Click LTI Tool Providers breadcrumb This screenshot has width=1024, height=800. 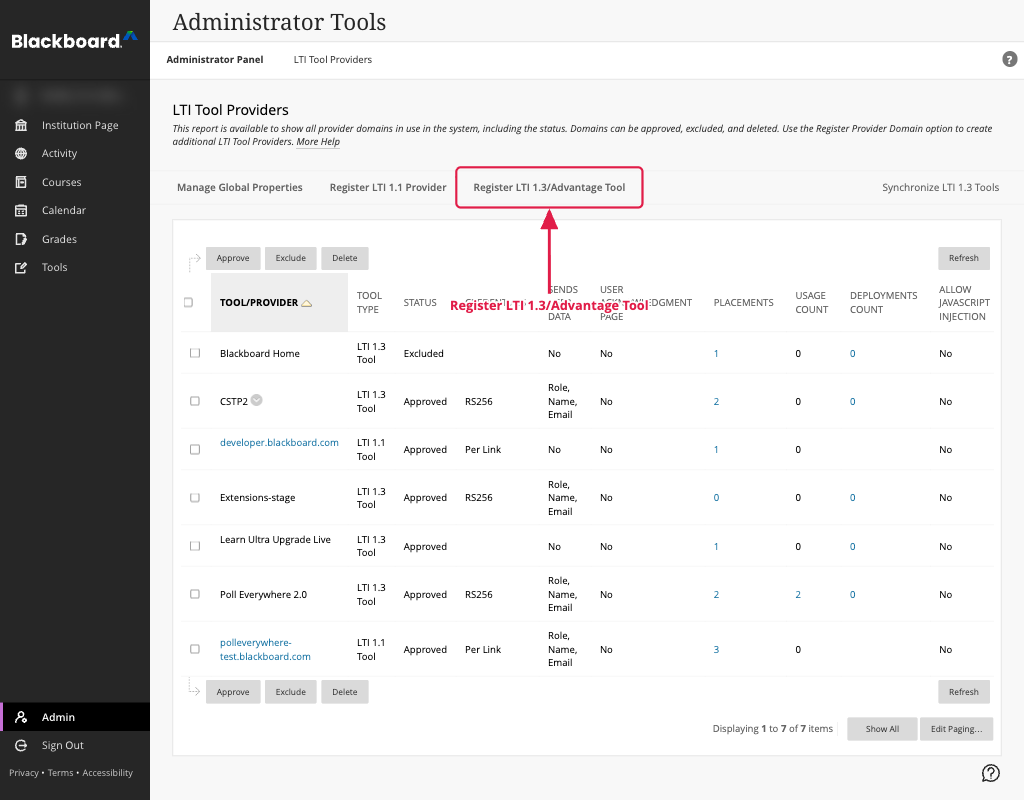332,59
